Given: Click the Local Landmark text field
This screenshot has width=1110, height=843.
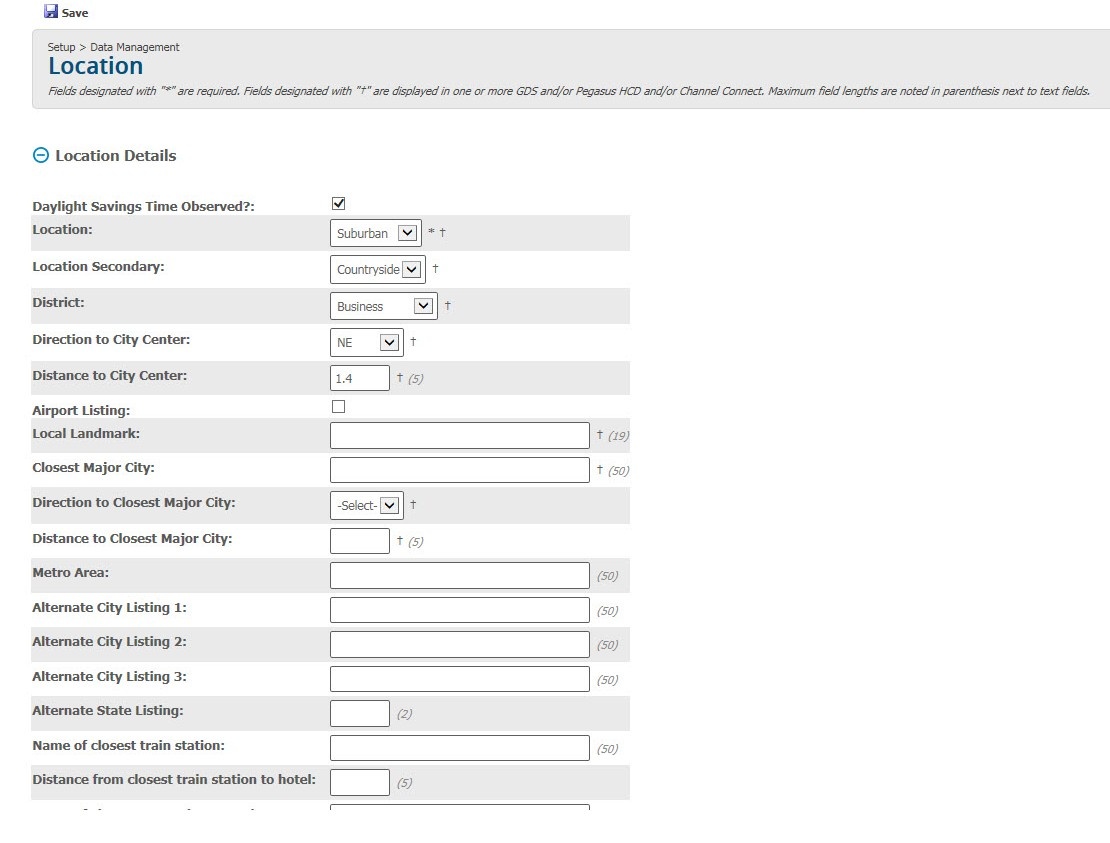Looking at the screenshot, I should (x=459, y=435).
